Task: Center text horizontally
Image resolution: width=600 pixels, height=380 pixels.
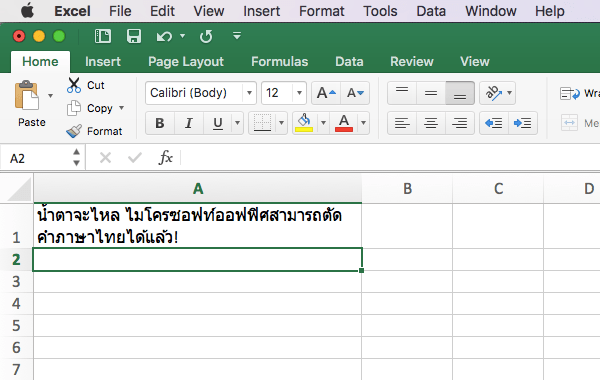Action: tap(431, 123)
